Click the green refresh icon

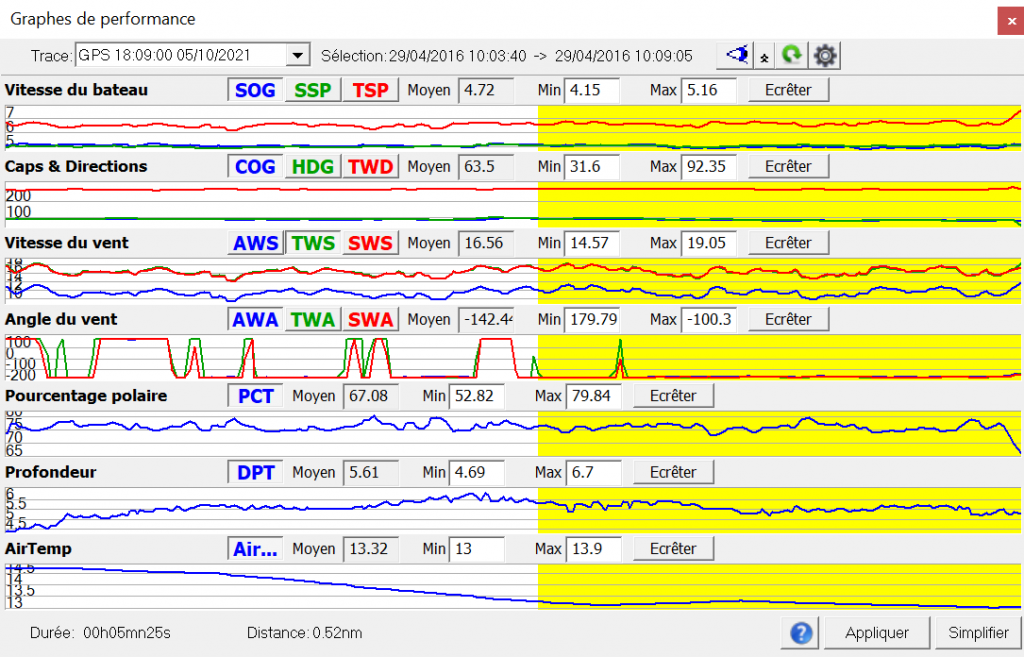point(792,55)
